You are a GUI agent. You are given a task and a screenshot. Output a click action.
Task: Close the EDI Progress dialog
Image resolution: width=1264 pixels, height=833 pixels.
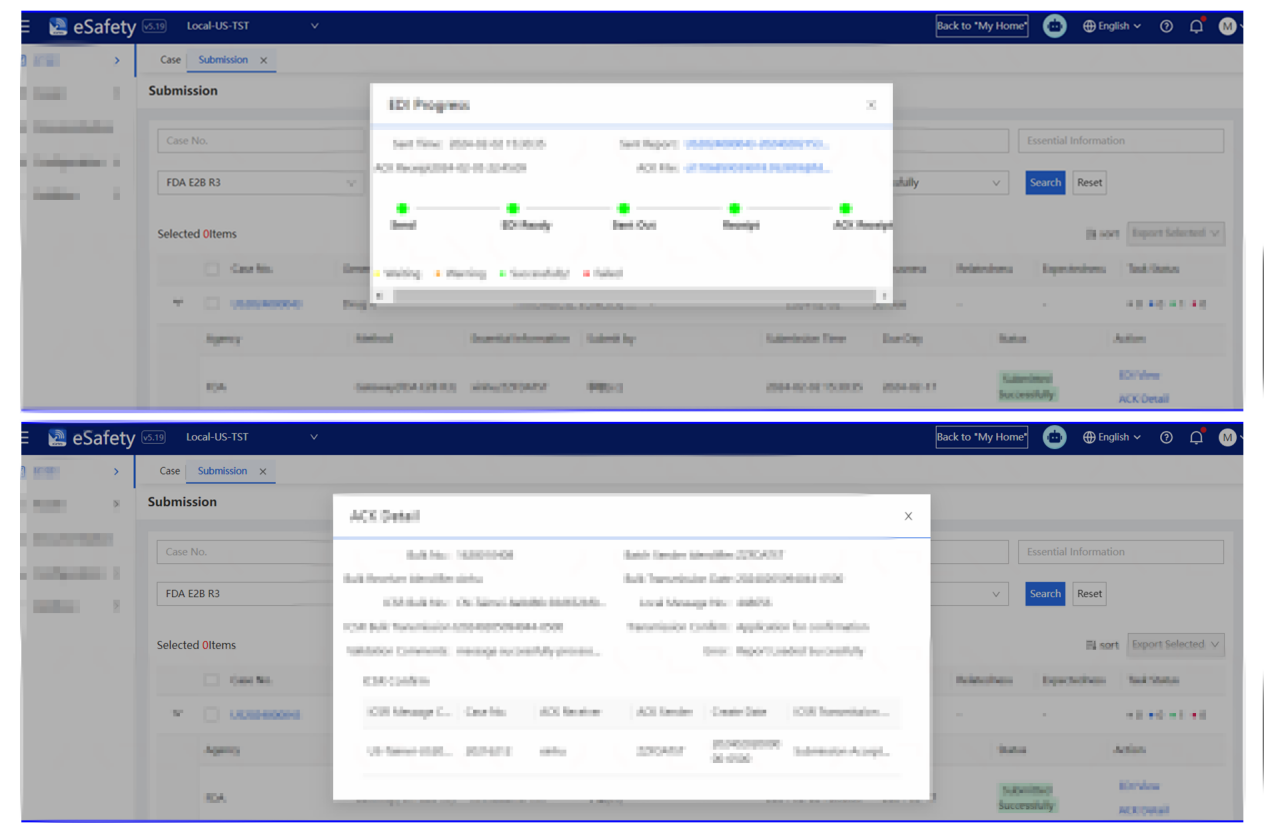[871, 105]
